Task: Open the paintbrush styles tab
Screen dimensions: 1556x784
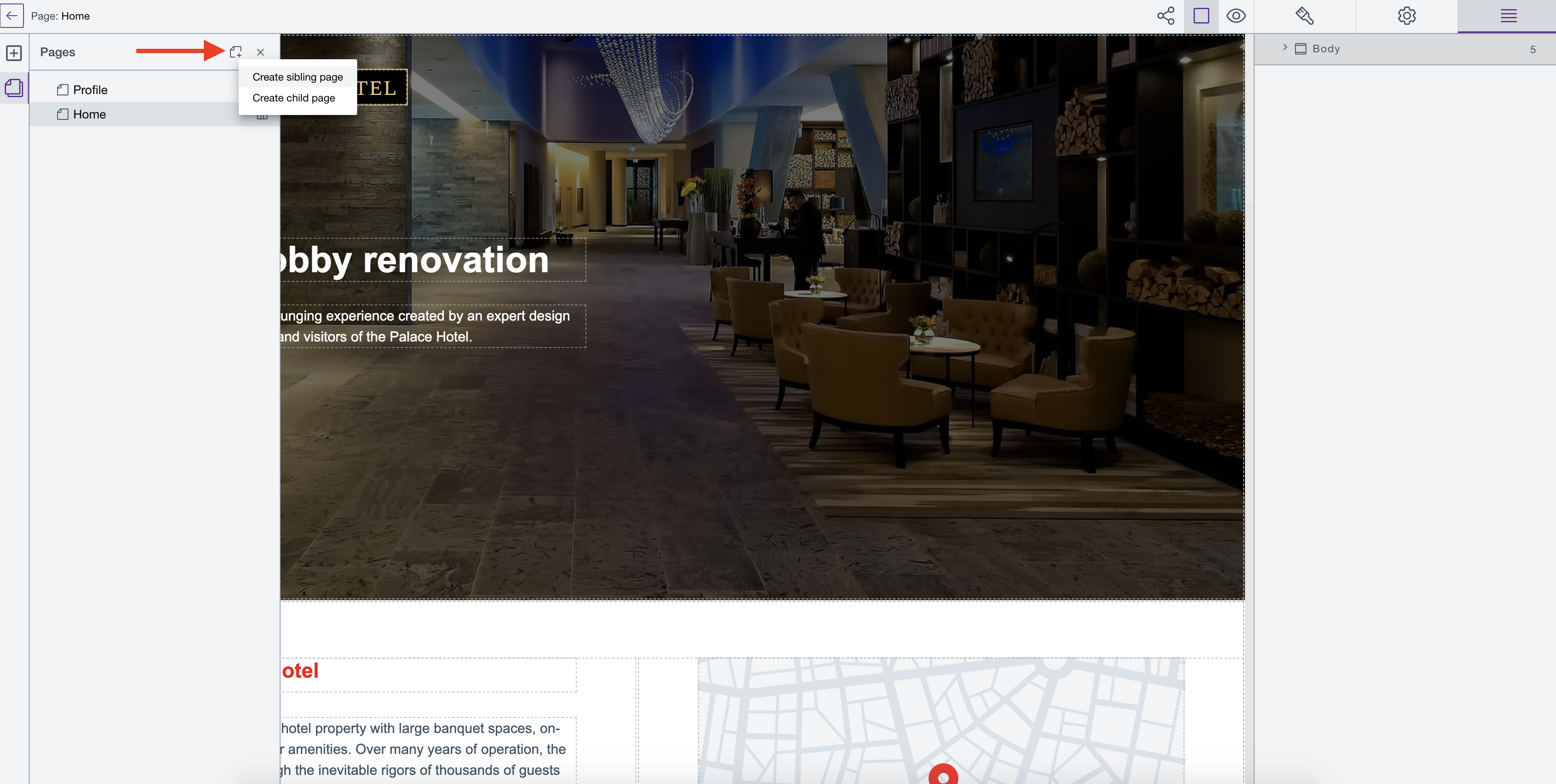Action: point(1304,16)
